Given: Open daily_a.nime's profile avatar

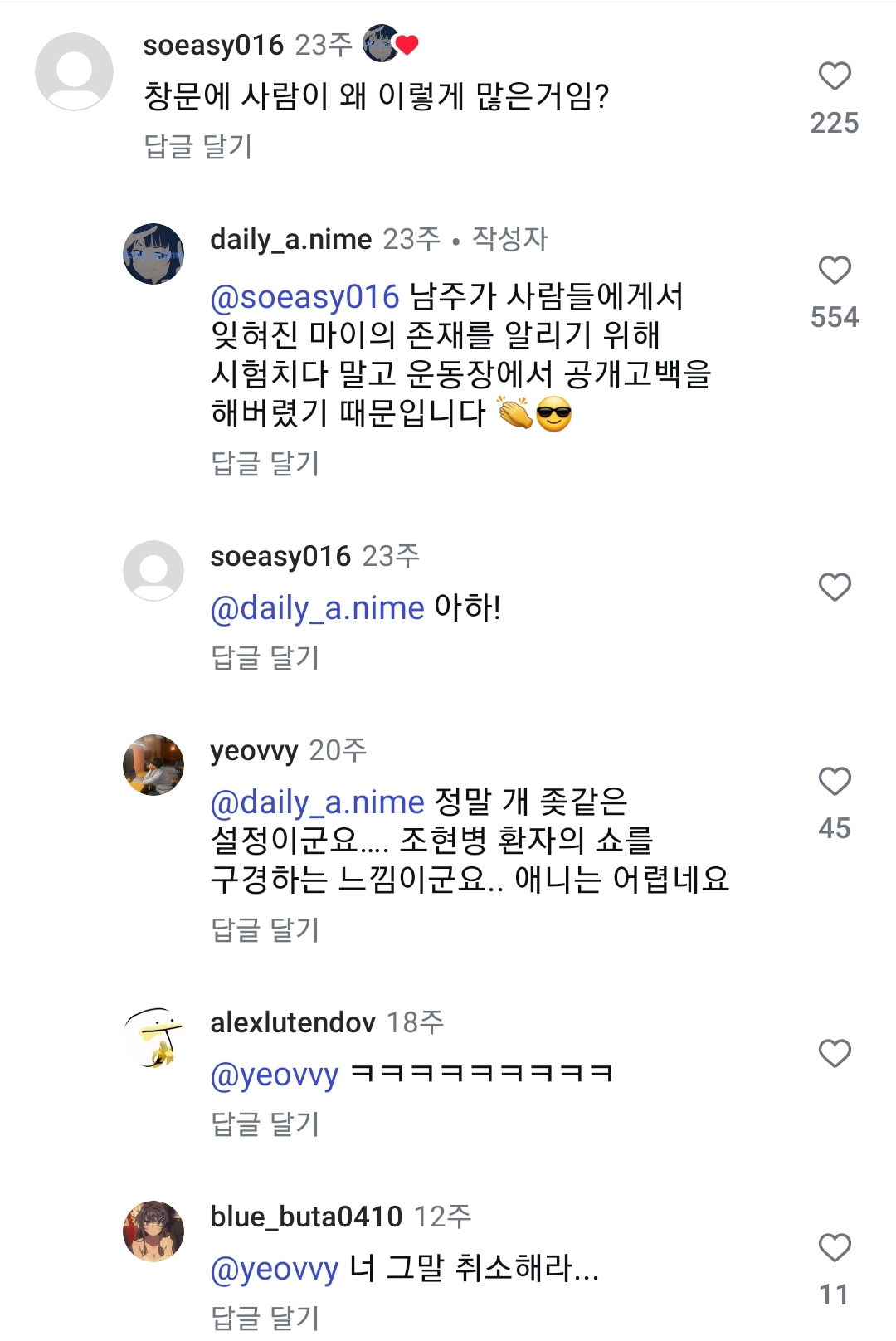Looking at the screenshot, I should (153, 254).
